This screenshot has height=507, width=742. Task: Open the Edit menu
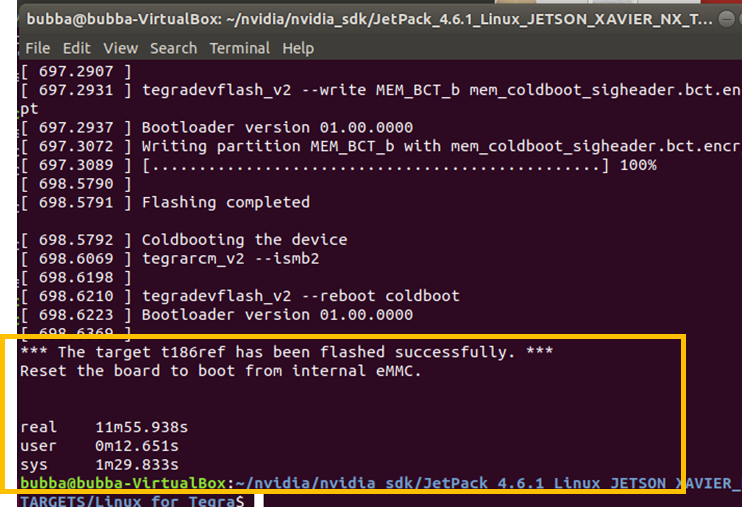pos(76,48)
